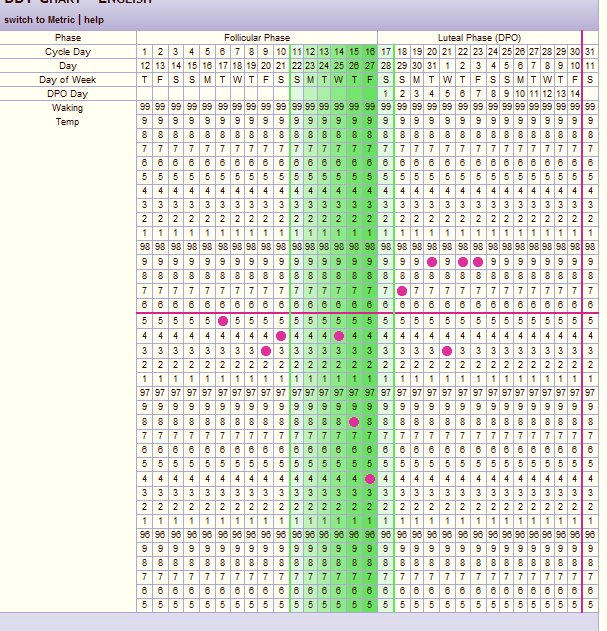Click DPO Day cell '14'
Image resolution: width=607 pixels, height=631 pixels.
click(x=575, y=94)
